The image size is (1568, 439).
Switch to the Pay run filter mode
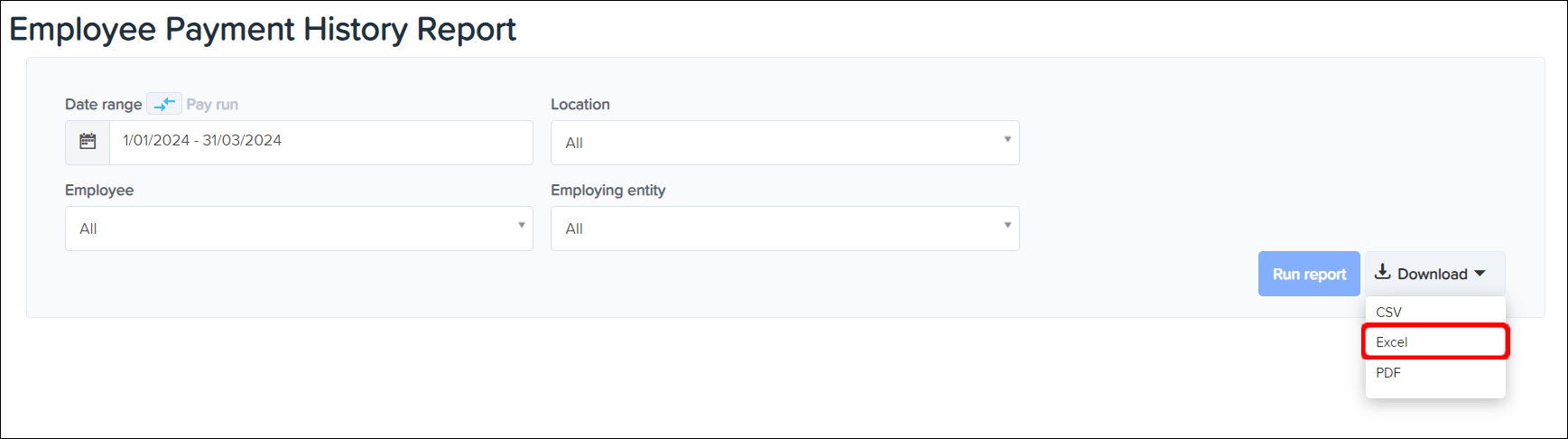click(212, 105)
